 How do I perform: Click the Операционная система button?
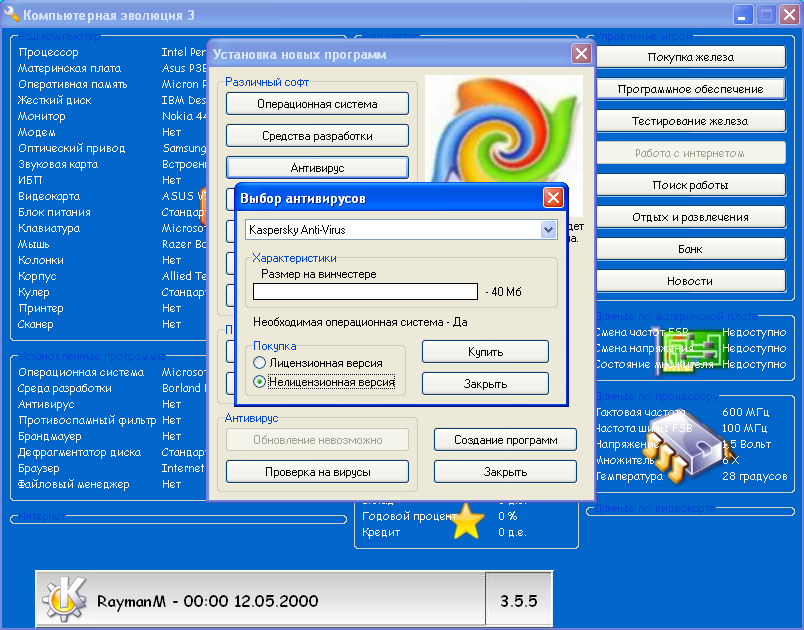[x=317, y=104]
